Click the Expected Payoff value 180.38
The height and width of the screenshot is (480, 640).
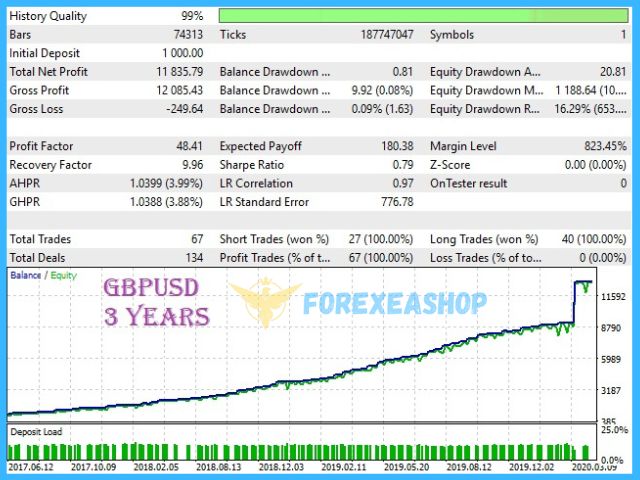[x=397, y=146]
